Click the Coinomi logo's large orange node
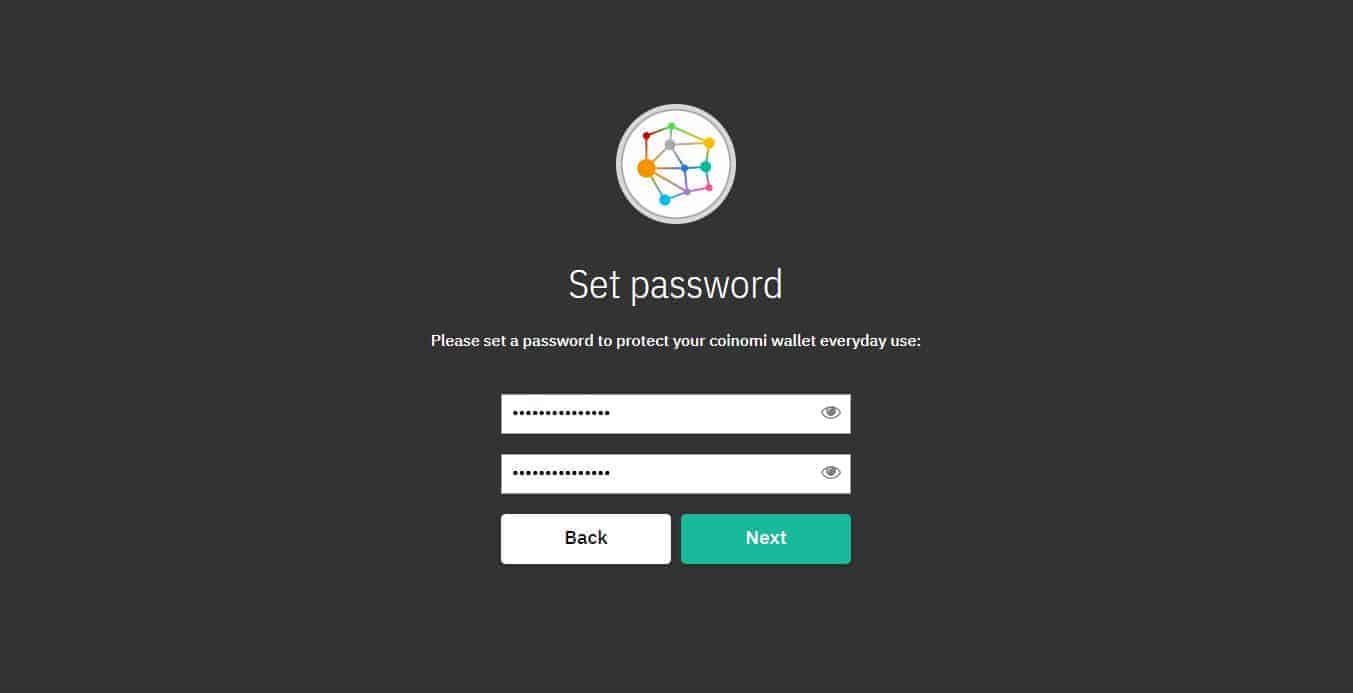The height and width of the screenshot is (693, 1353). point(646,168)
